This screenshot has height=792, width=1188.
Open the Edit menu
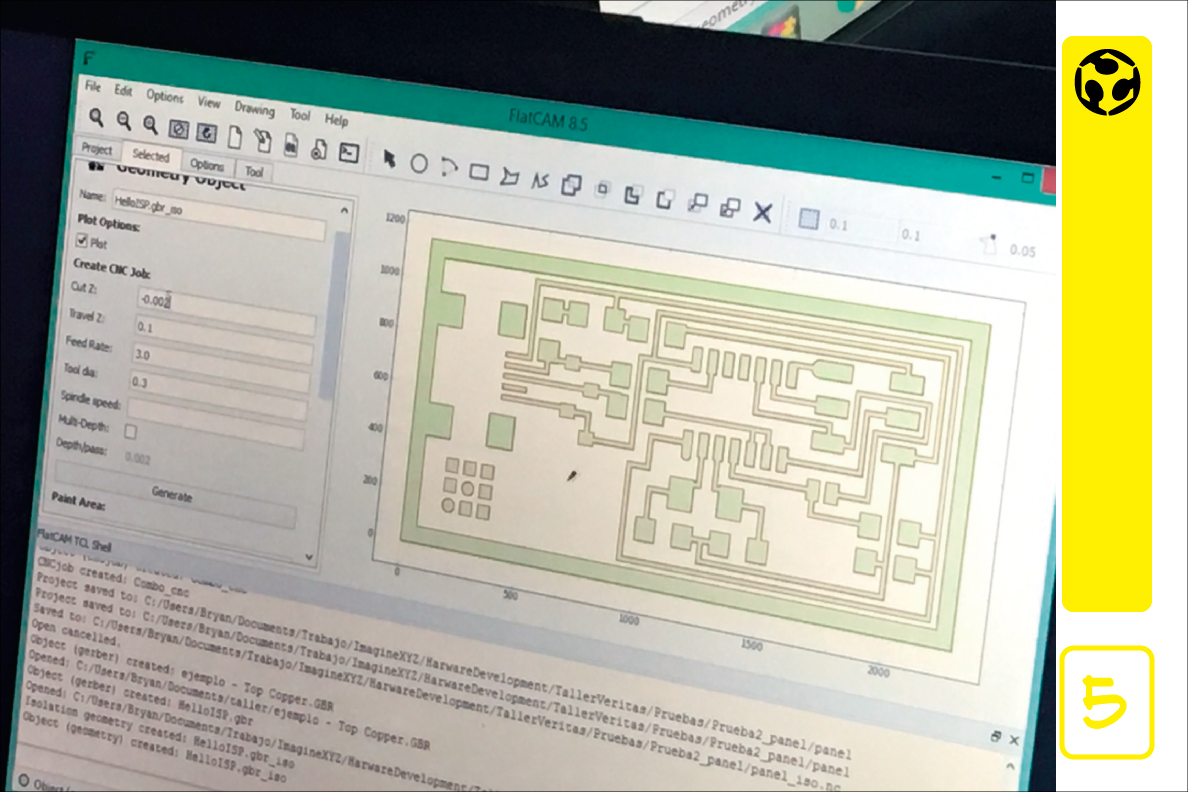point(123,91)
